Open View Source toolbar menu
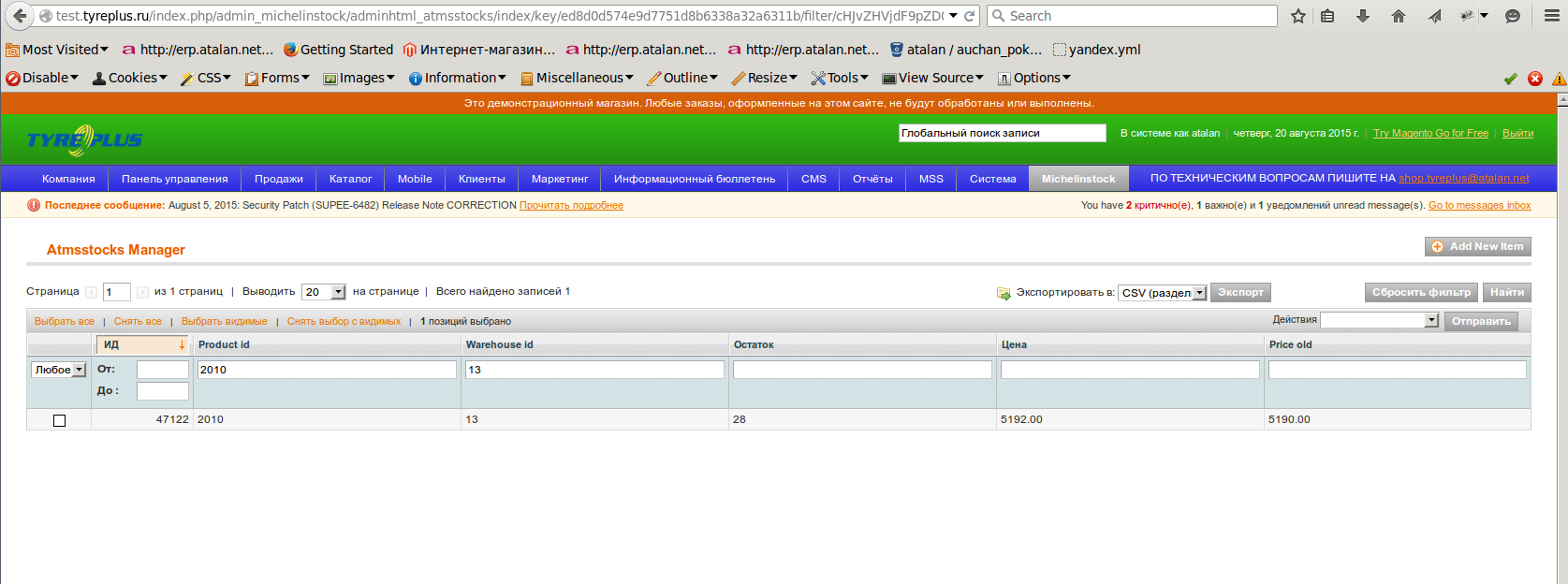Screen dimensions: 1568x584 (x=933, y=78)
